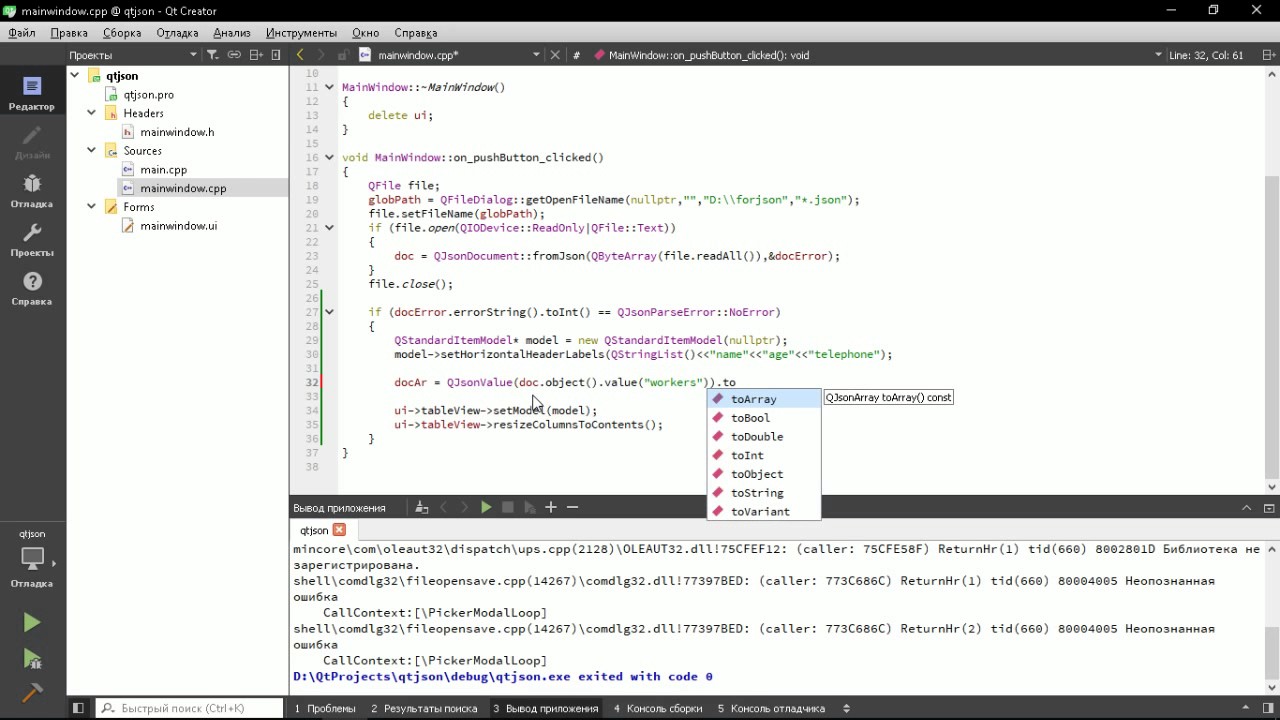Open the Справка menu
This screenshot has width=1280, height=720.
416,33
